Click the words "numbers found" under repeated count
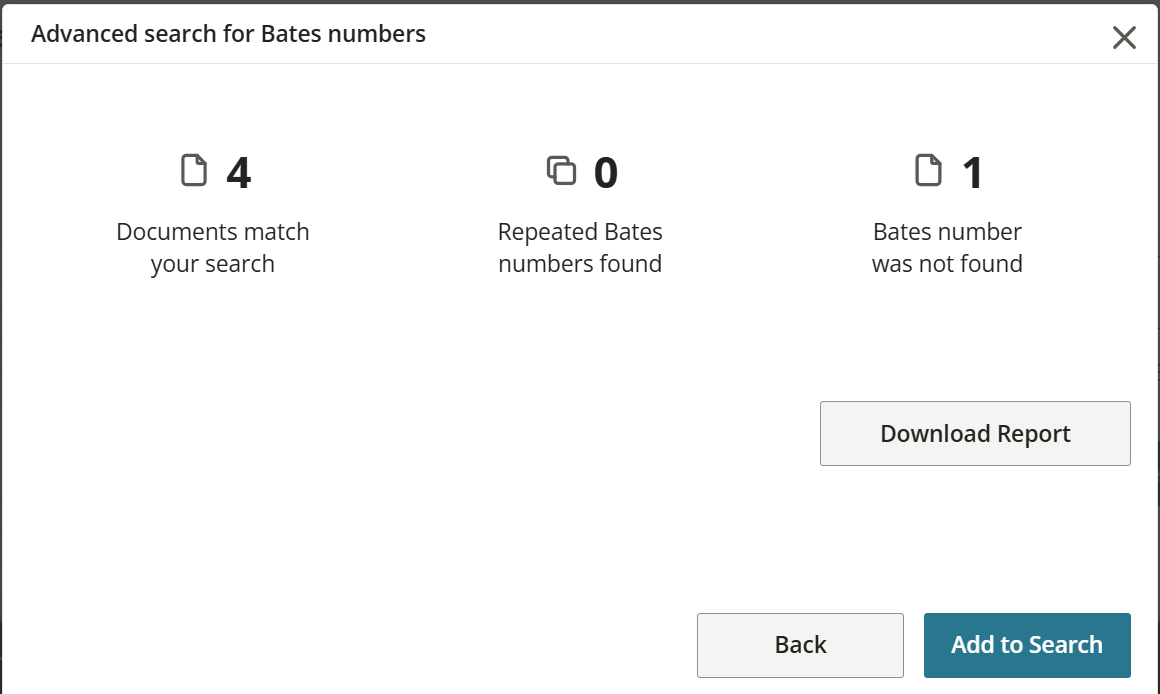This screenshot has height=694, width=1160. click(x=580, y=263)
